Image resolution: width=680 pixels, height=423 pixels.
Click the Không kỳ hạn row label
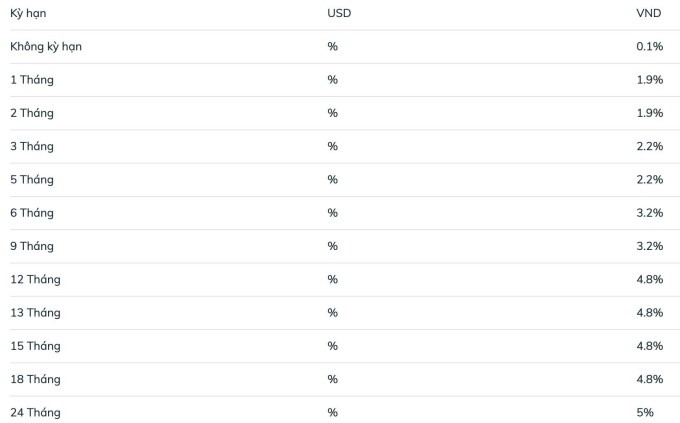coord(46,46)
